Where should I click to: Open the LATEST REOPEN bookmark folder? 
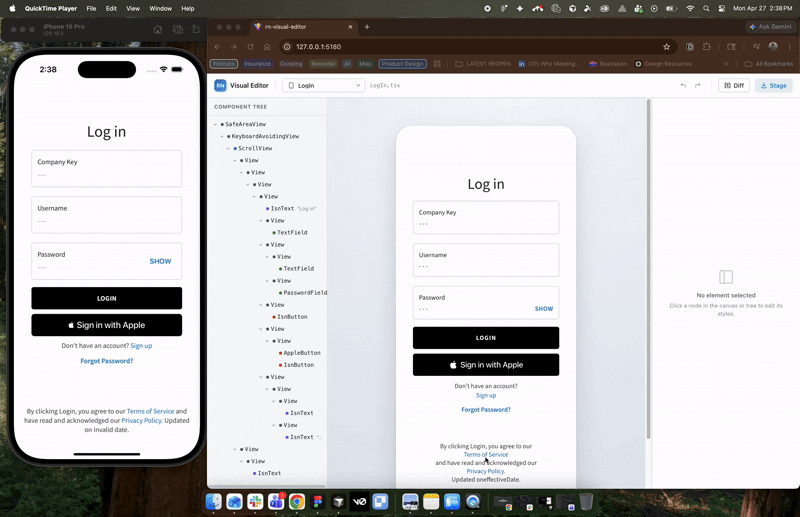[483, 64]
